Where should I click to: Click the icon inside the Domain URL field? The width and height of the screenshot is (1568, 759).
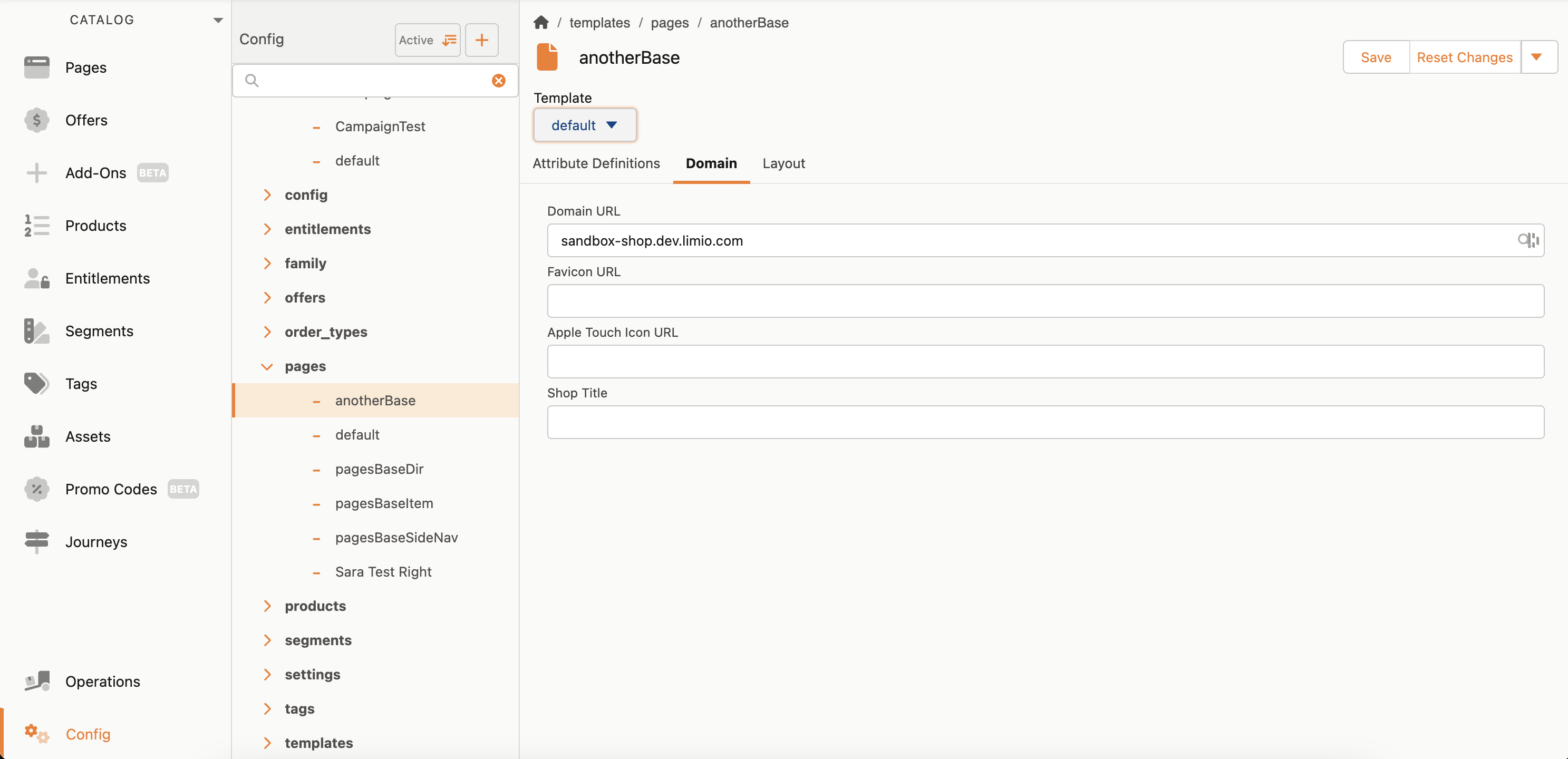click(1528, 240)
